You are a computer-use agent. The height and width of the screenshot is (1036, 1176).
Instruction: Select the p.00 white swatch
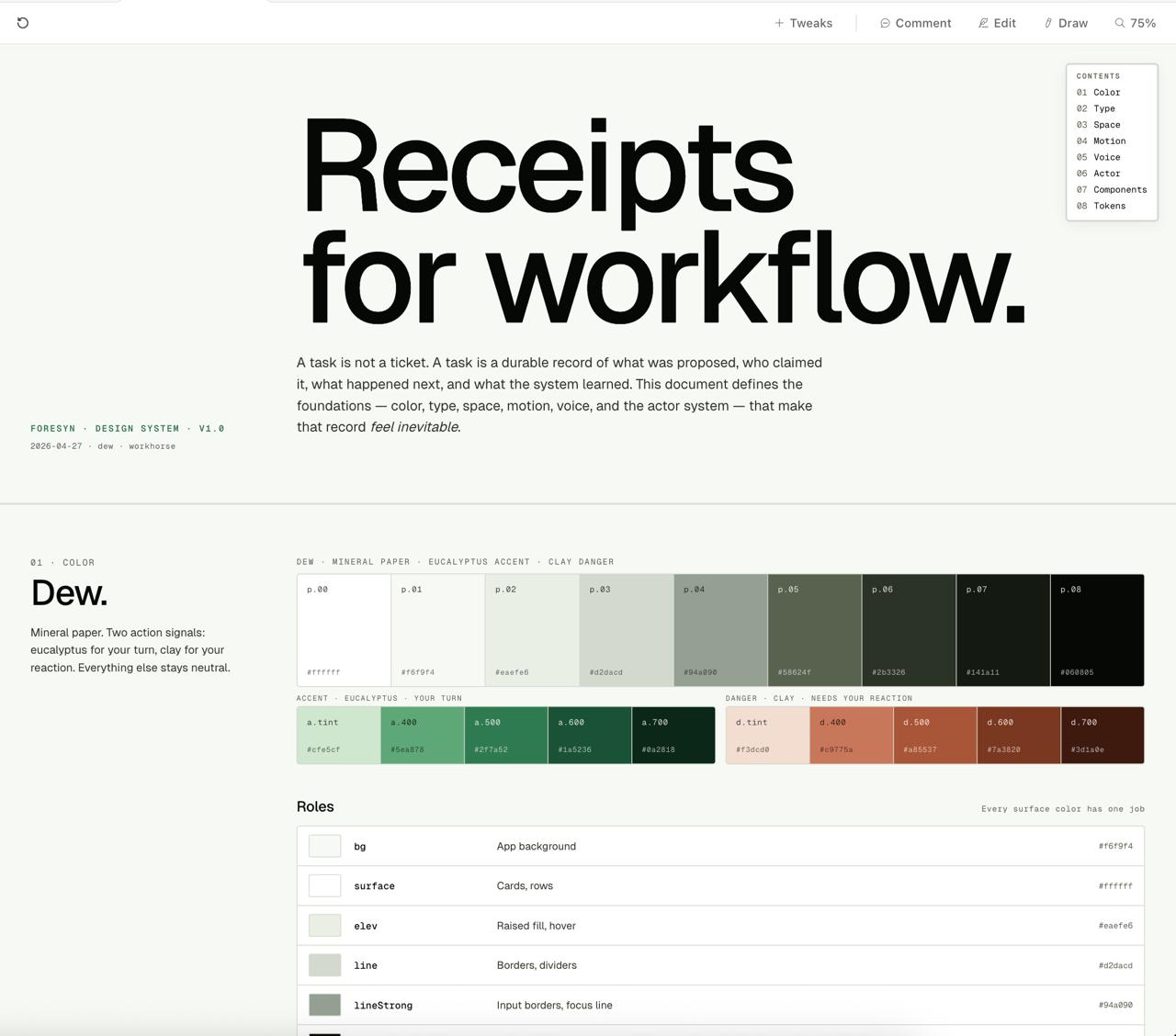point(344,630)
